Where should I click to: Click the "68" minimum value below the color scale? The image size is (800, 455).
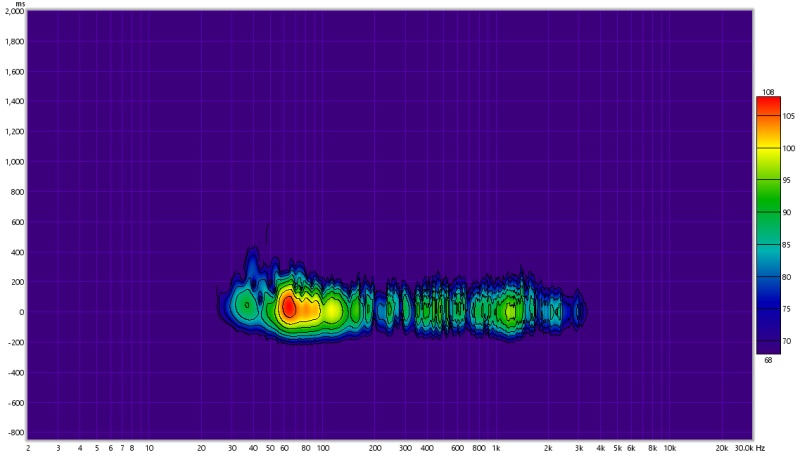point(768,360)
